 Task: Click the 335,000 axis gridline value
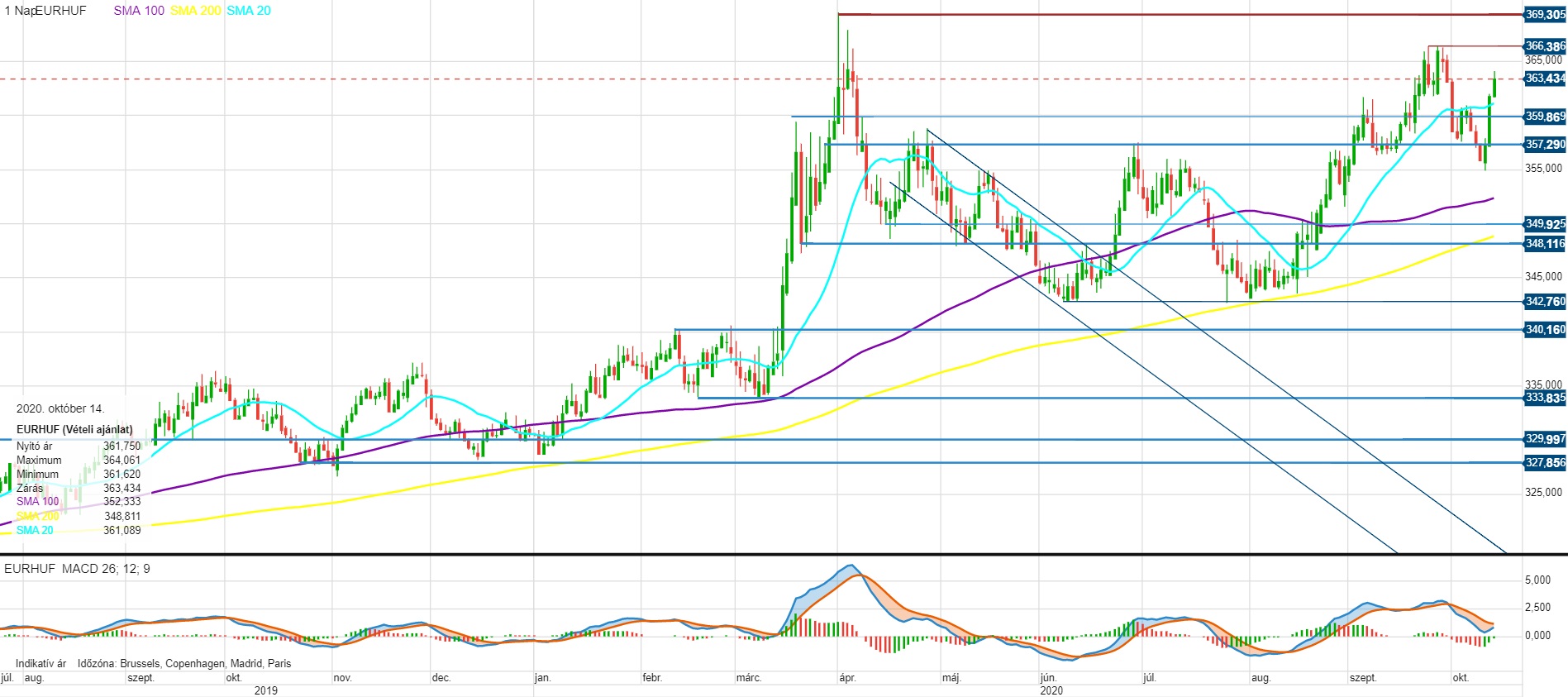coord(1543,384)
